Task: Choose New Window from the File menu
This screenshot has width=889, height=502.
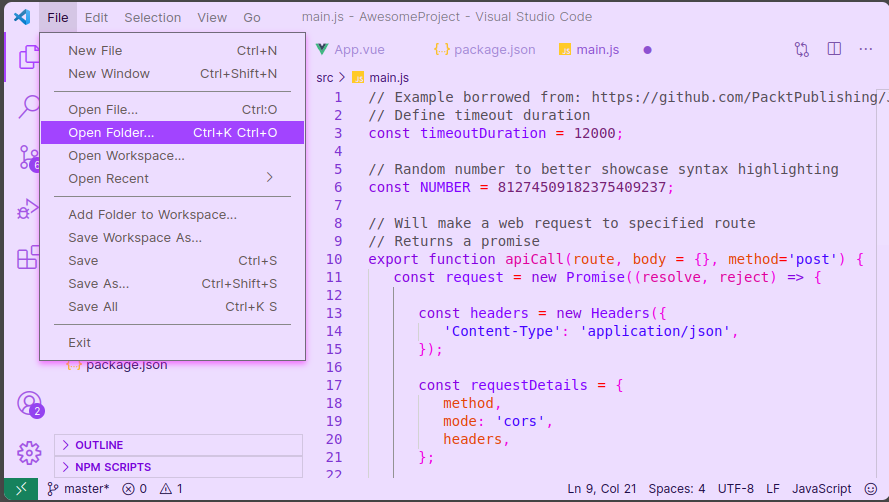Action: coord(172,74)
